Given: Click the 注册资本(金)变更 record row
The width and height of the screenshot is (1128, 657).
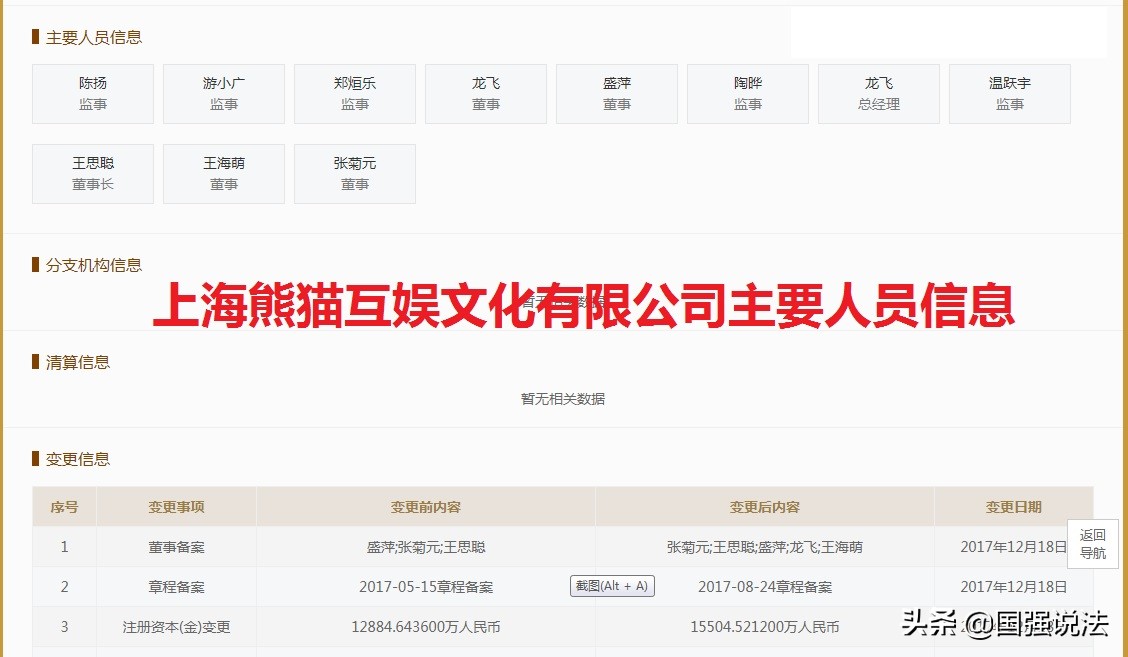Looking at the screenshot, I should click(176, 627).
